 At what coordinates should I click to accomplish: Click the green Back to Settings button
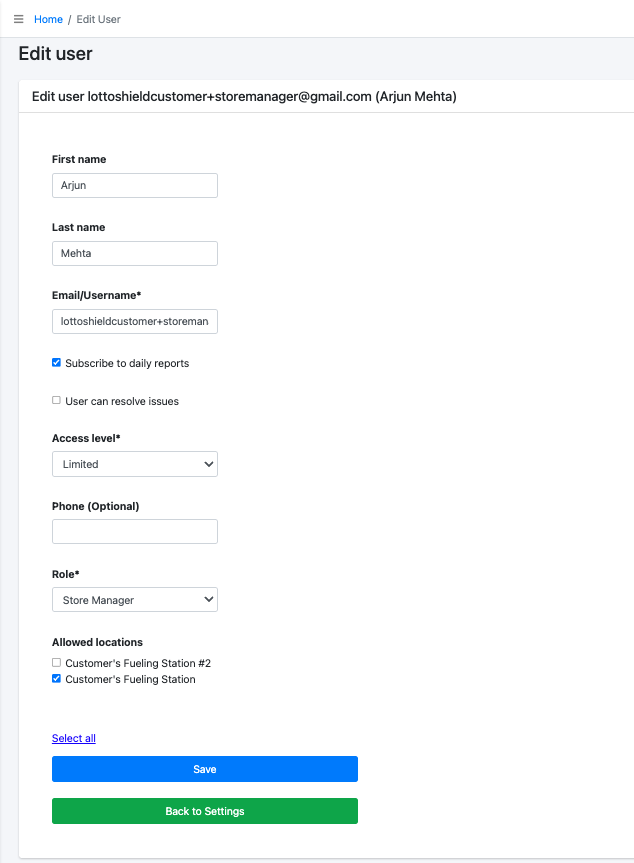pyautogui.click(x=204, y=811)
